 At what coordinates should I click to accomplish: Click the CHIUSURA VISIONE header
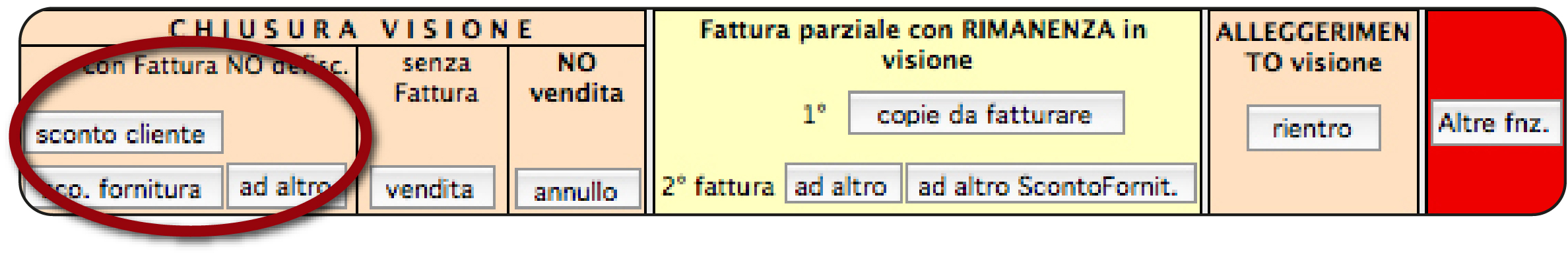coord(350,30)
